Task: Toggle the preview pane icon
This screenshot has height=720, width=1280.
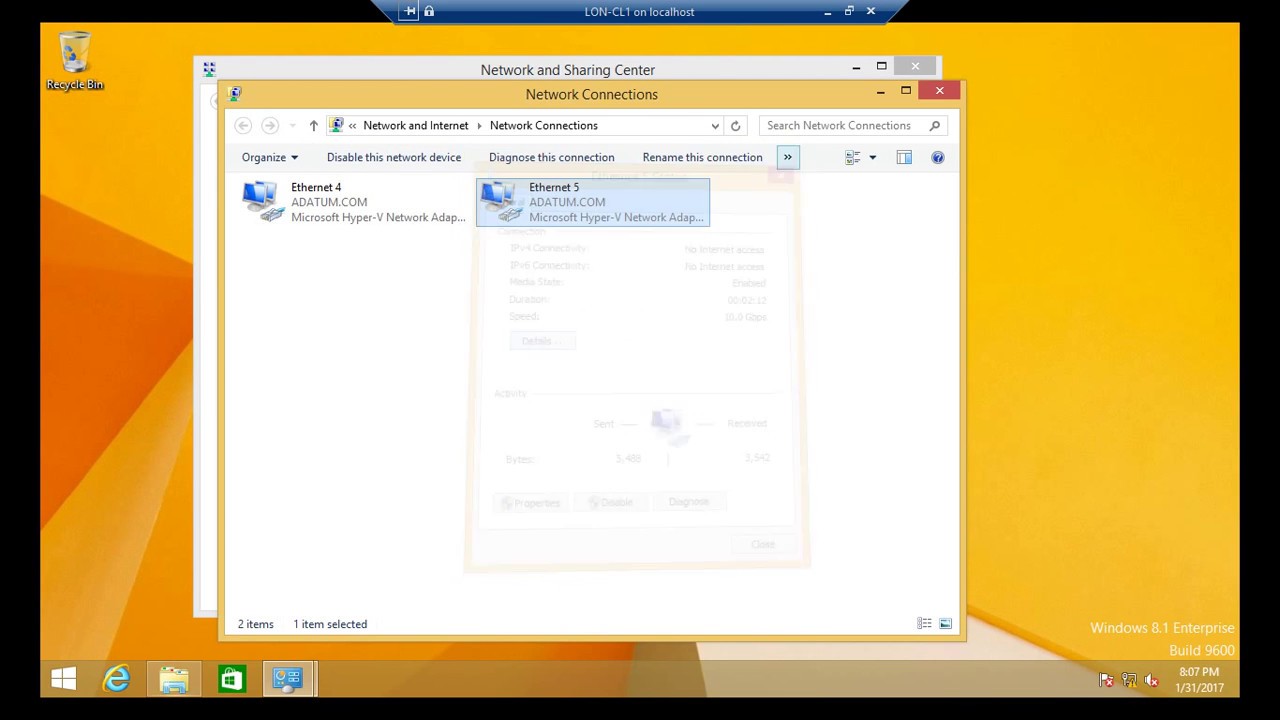Action: click(904, 157)
